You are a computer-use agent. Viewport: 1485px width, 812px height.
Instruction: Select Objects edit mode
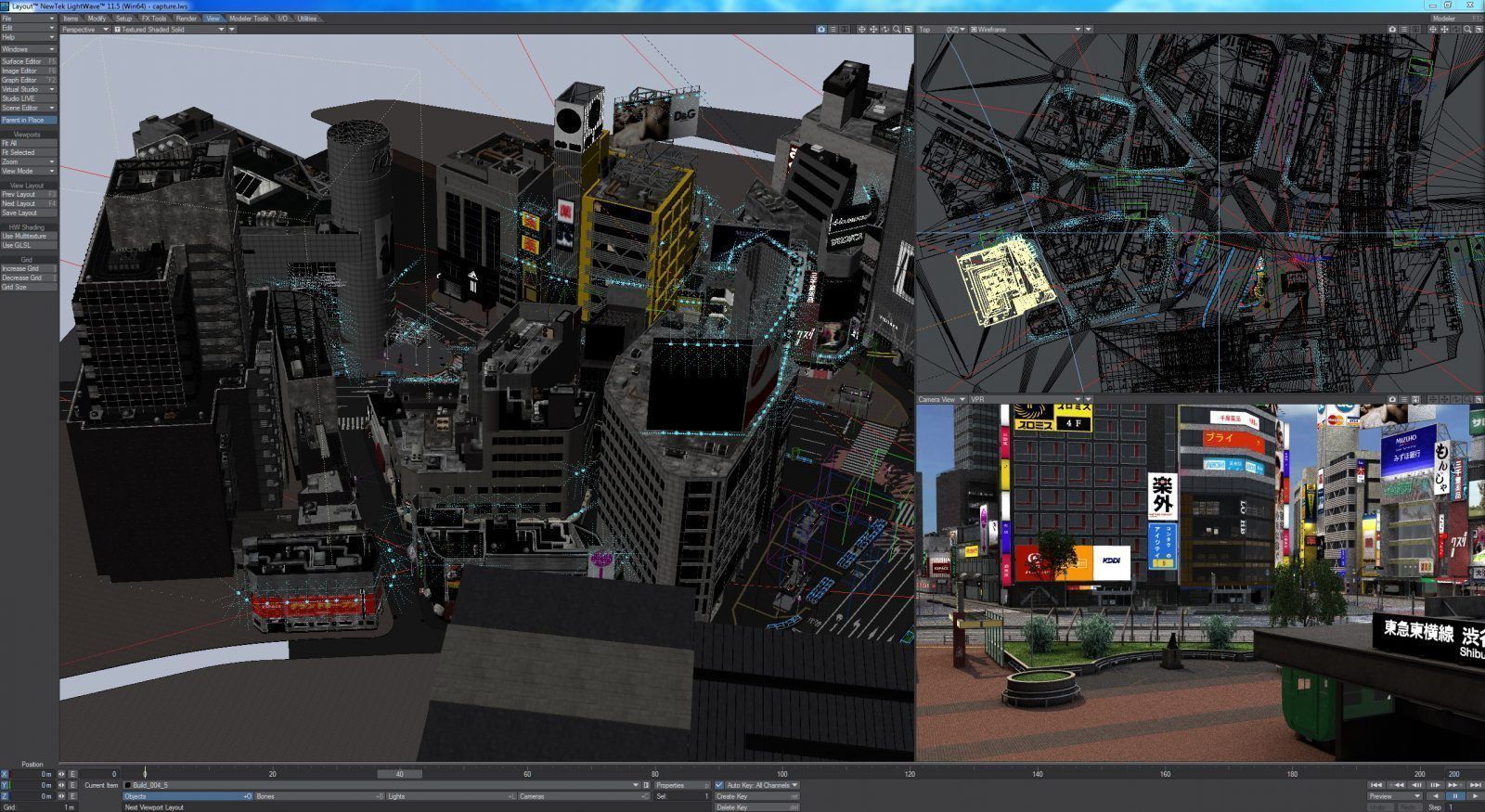pyautogui.click(x=187, y=796)
